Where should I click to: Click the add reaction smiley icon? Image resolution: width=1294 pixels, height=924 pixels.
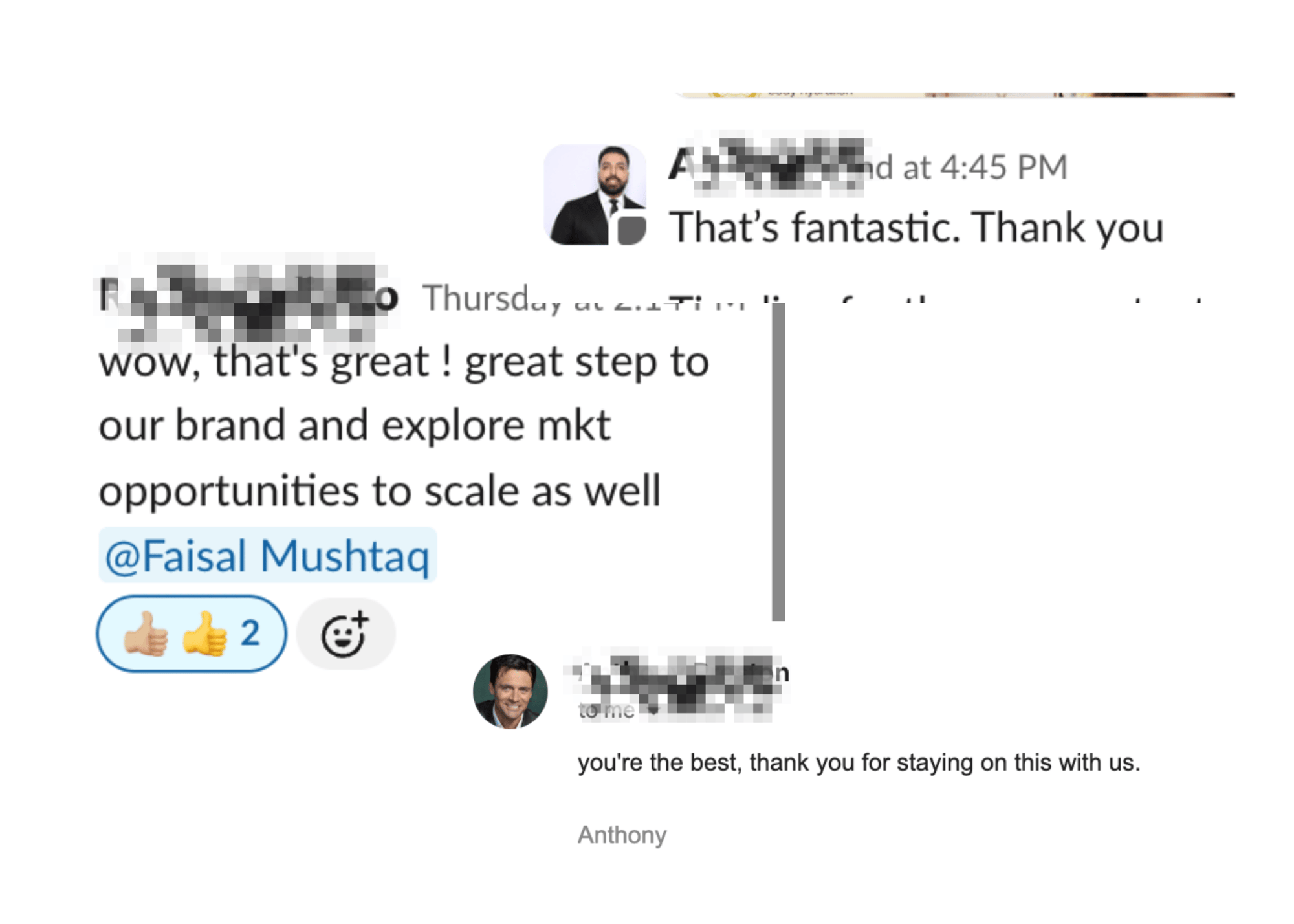tap(345, 634)
